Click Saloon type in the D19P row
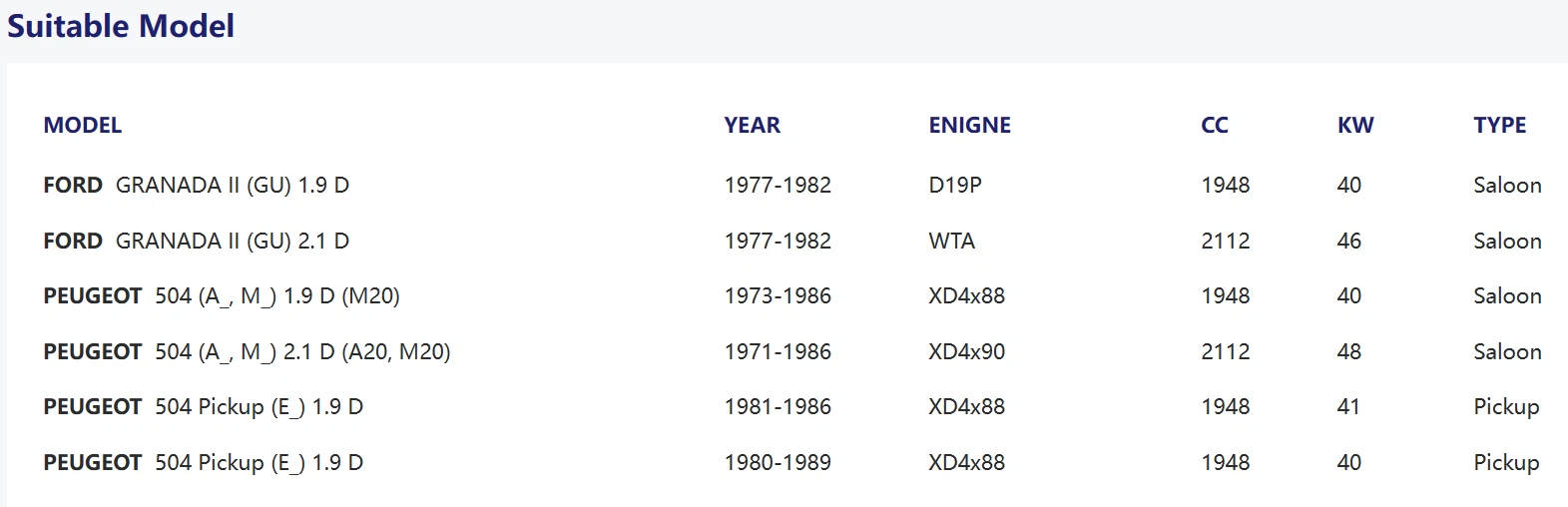1568x507 pixels. [1507, 186]
